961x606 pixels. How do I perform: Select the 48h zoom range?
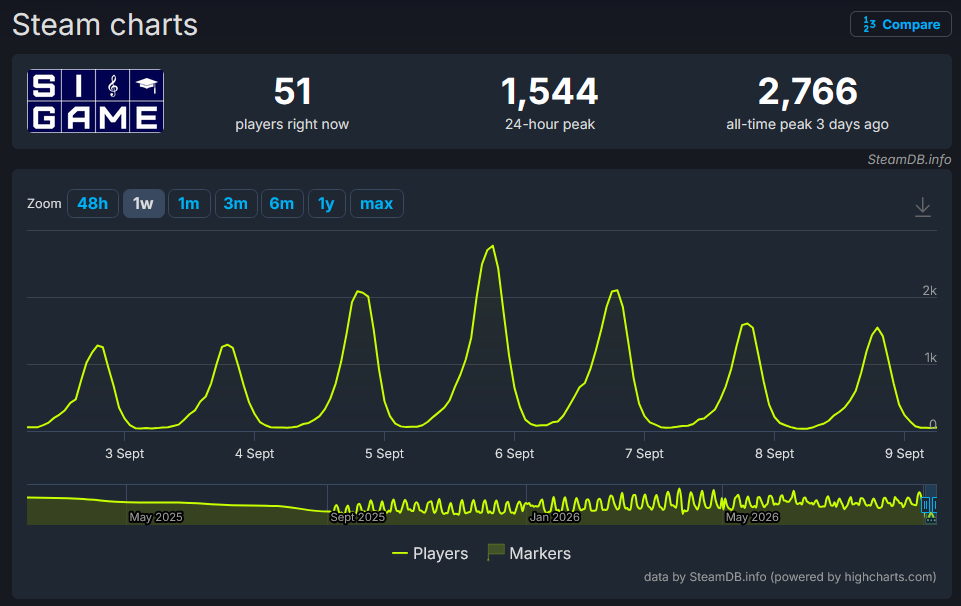click(x=93, y=203)
